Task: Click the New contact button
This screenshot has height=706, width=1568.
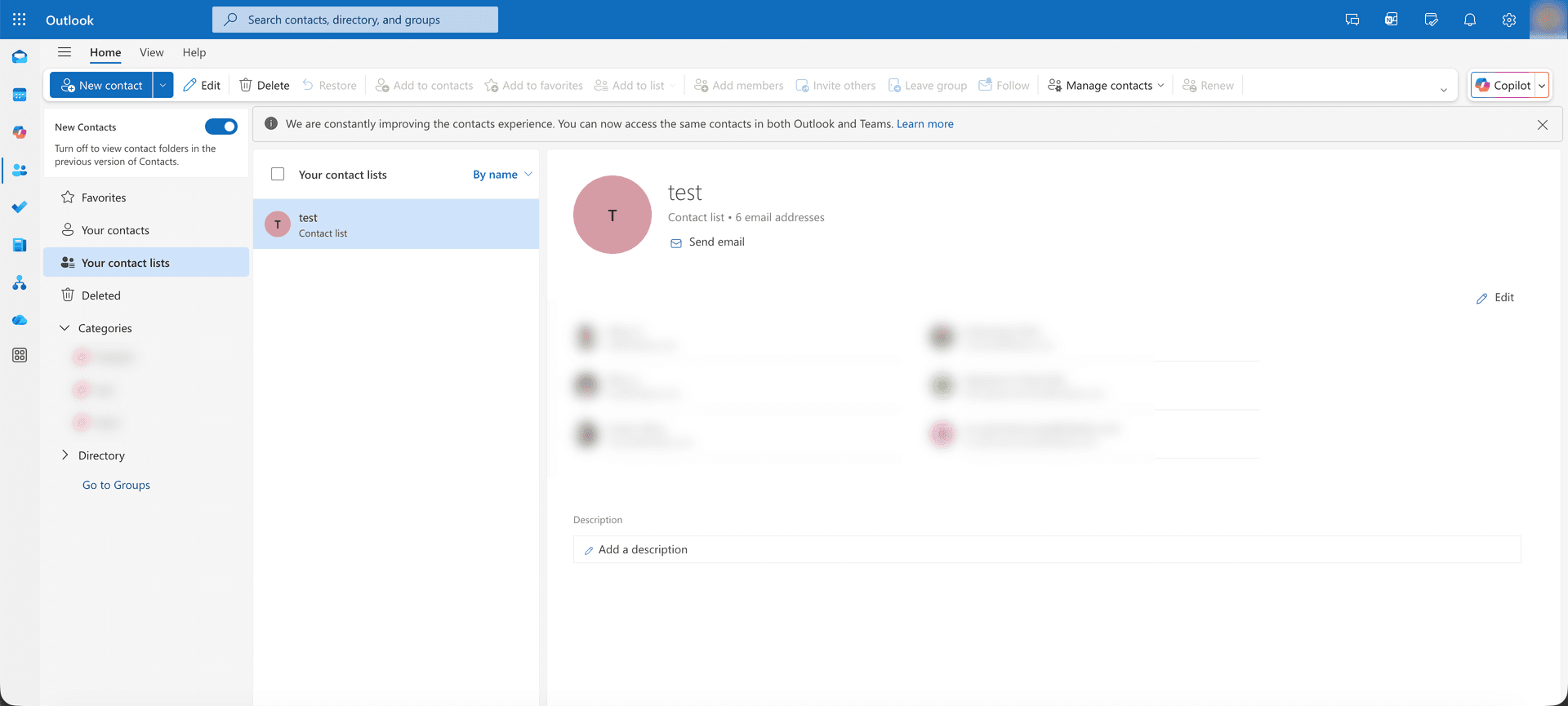Action: point(101,85)
